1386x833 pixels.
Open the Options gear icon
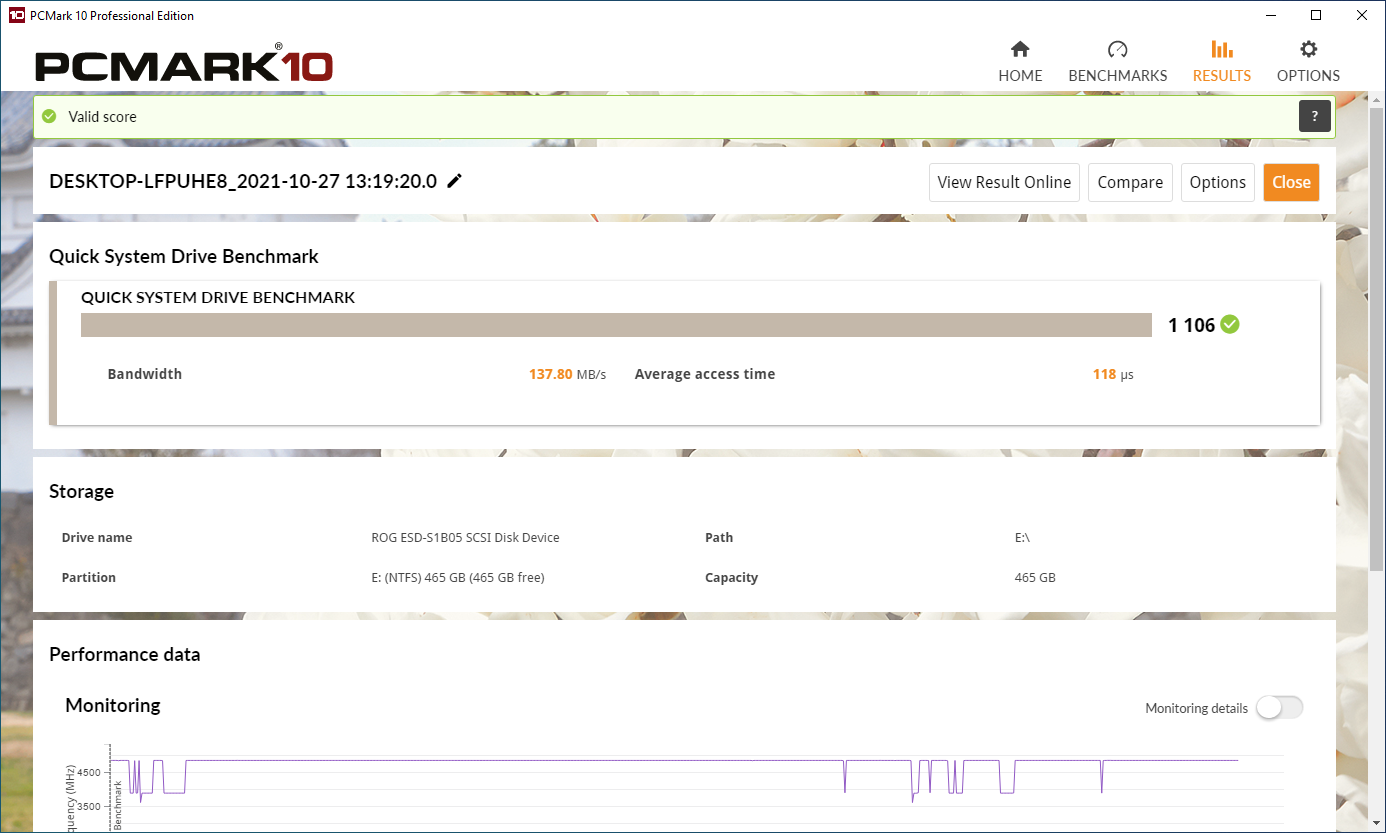1308,49
